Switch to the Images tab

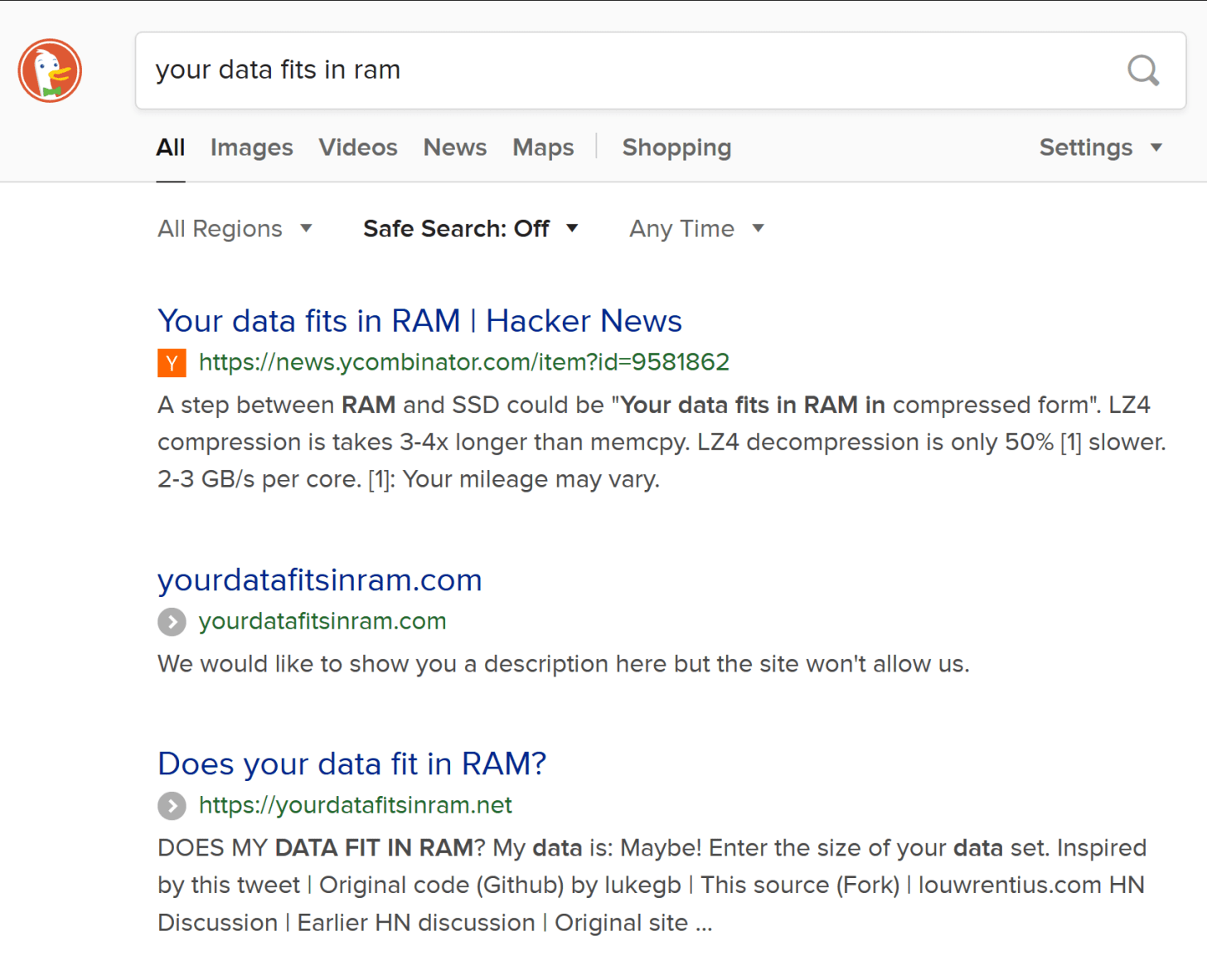(x=251, y=148)
